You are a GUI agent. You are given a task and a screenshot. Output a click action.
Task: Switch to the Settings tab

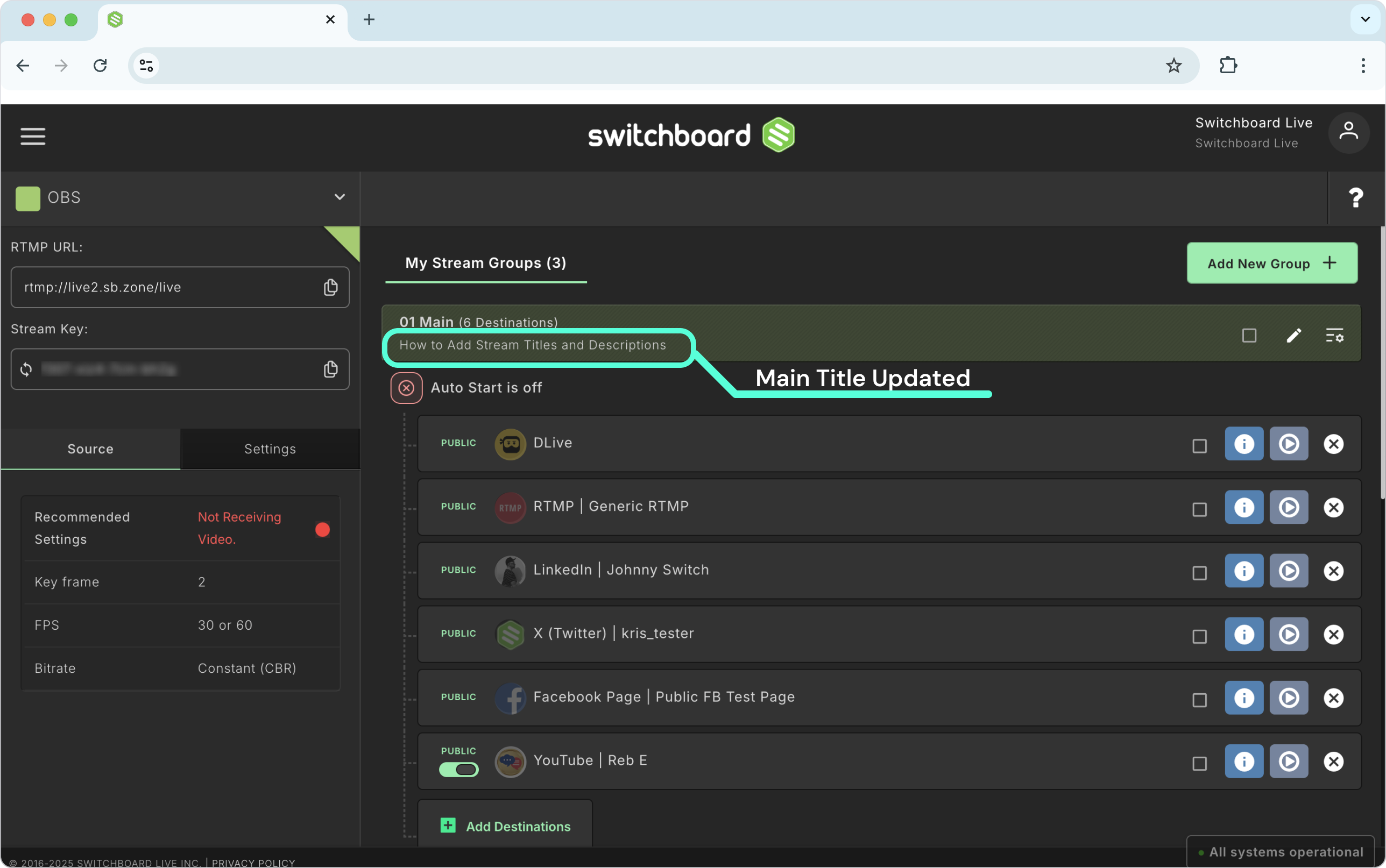[270, 449]
